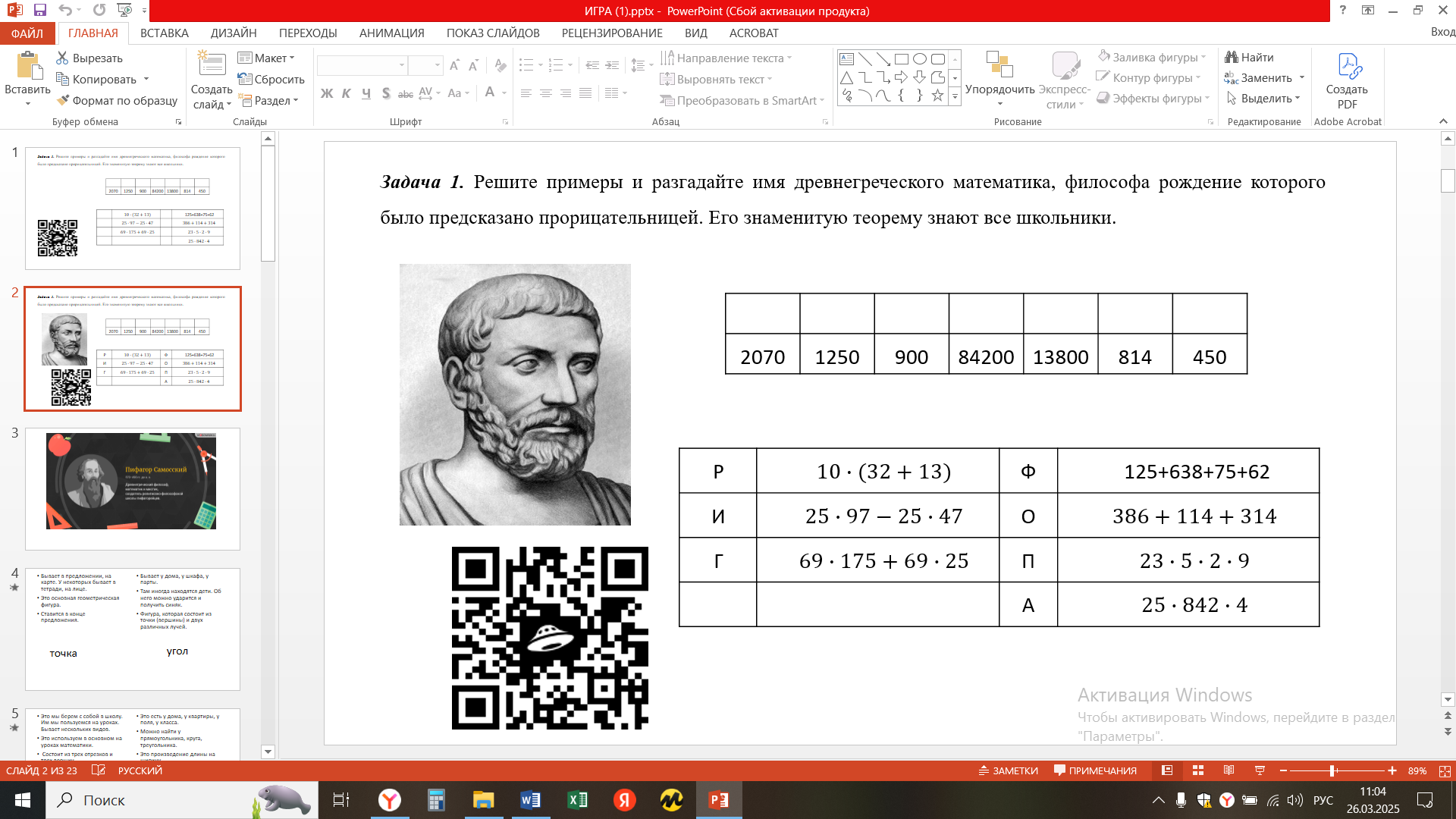Open Excel from Windows taskbar
Screen dimensions: 1456x819
[577, 800]
